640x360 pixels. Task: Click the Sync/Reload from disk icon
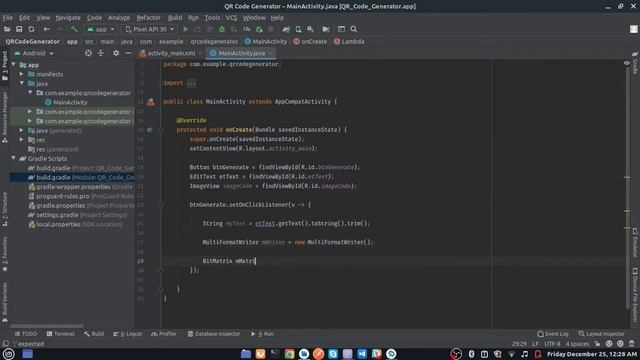point(31,29)
